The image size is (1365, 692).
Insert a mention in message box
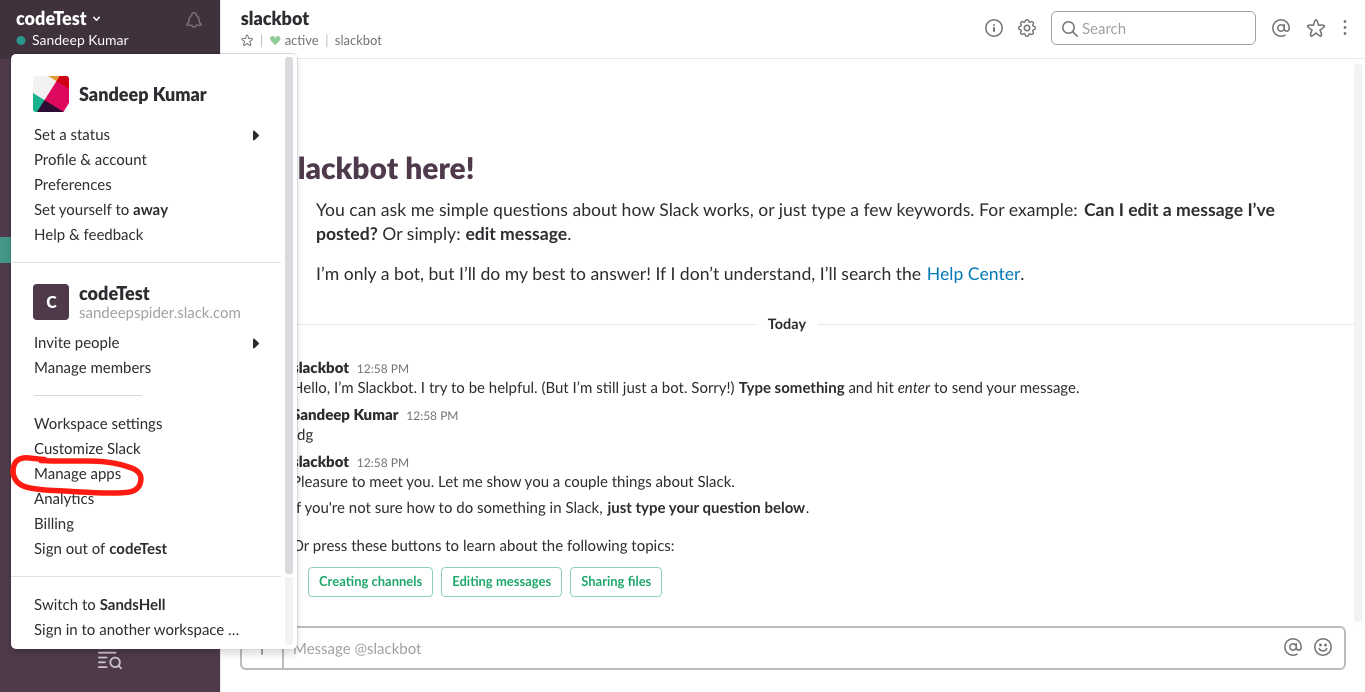1293,647
